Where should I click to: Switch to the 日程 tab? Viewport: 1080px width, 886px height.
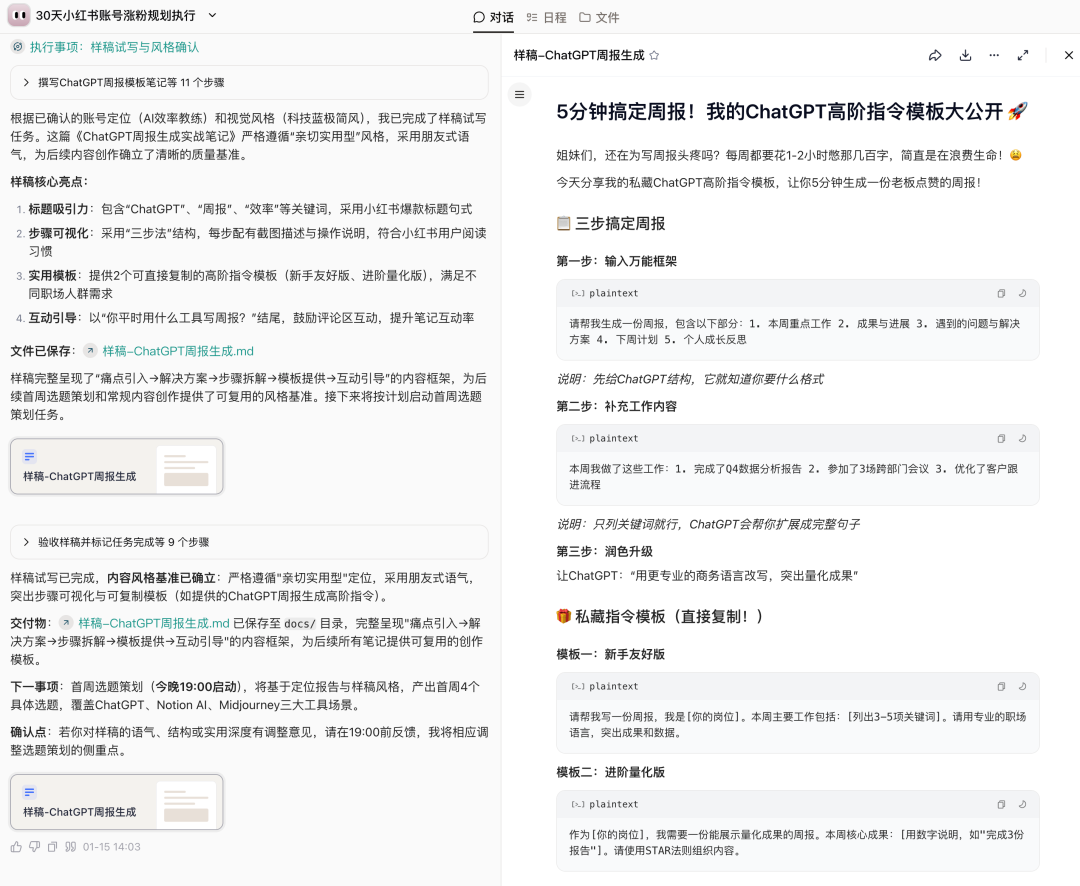coord(547,17)
